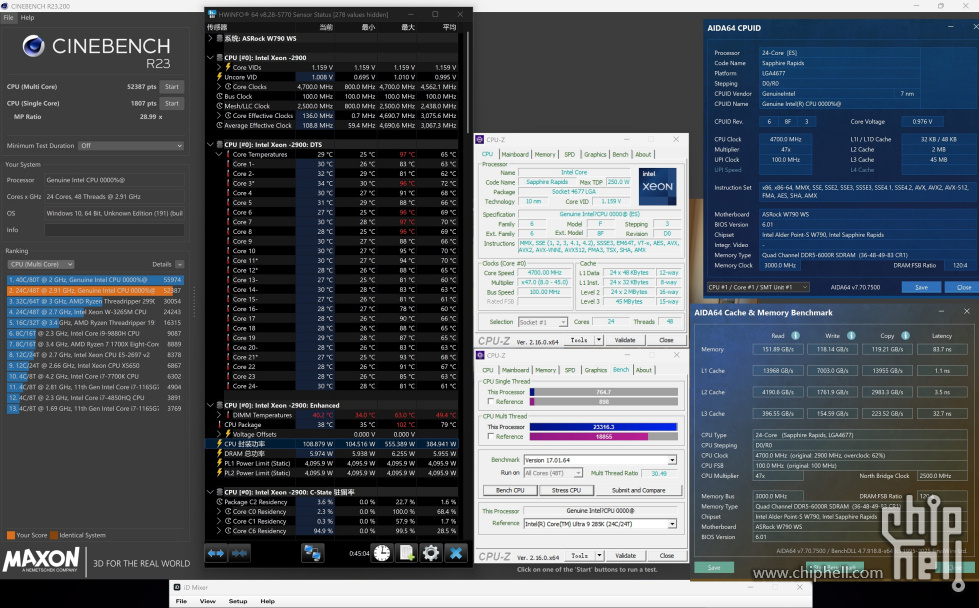The width and height of the screenshot is (979, 608).
Task: Click the Cinebench sphere logo icon
Action: pos(33,46)
